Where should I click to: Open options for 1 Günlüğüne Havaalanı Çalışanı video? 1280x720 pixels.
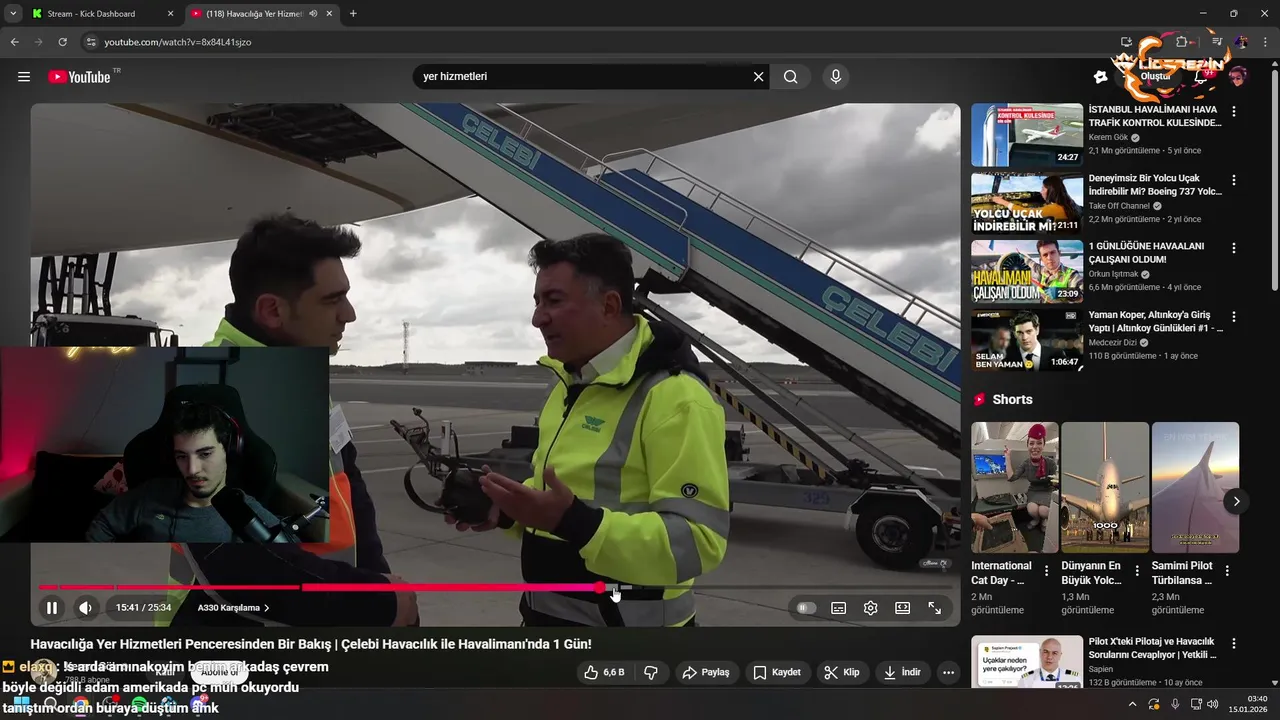click(x=1234, y=248)
